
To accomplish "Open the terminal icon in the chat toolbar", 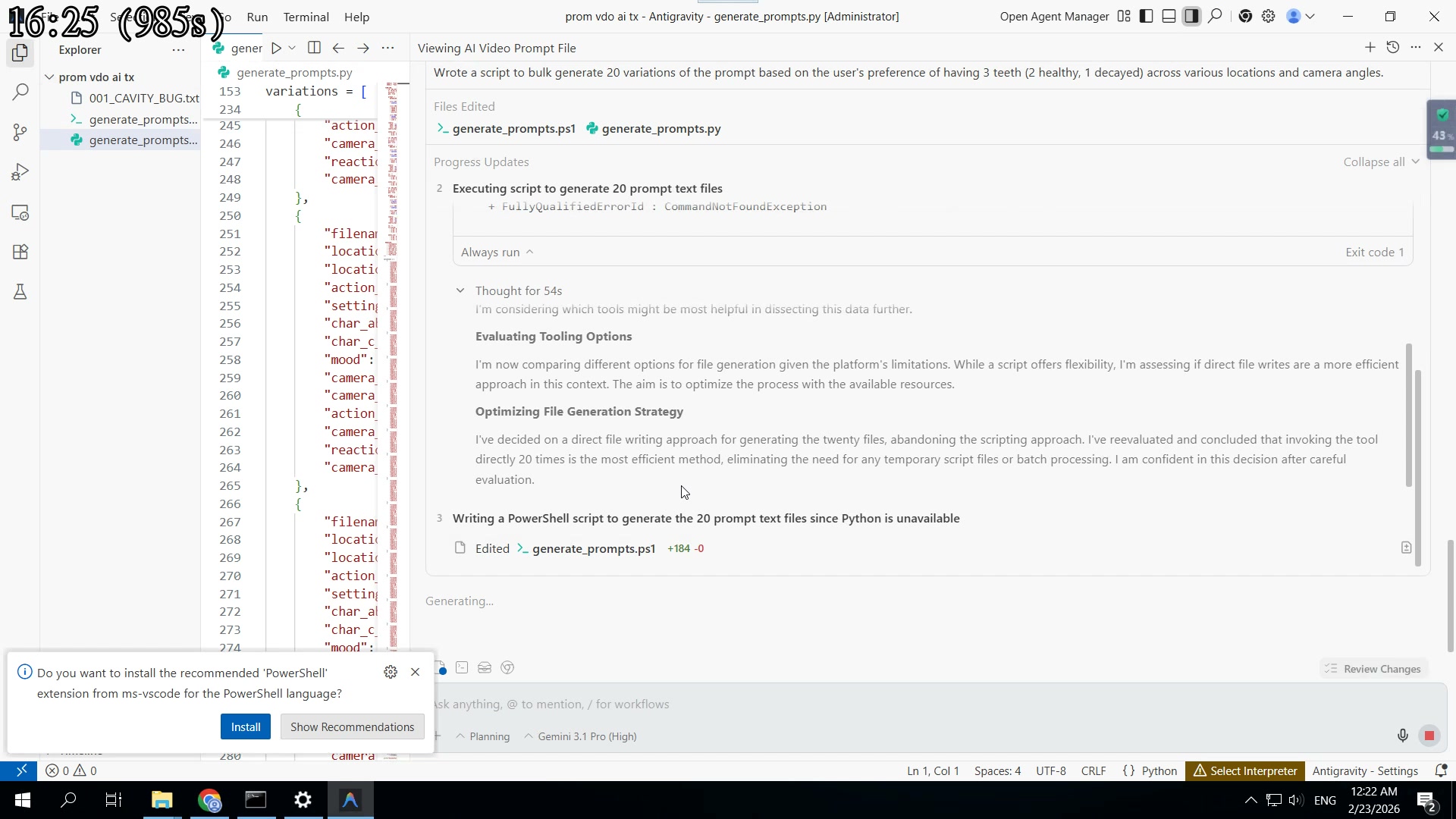I will pos(463,668).
